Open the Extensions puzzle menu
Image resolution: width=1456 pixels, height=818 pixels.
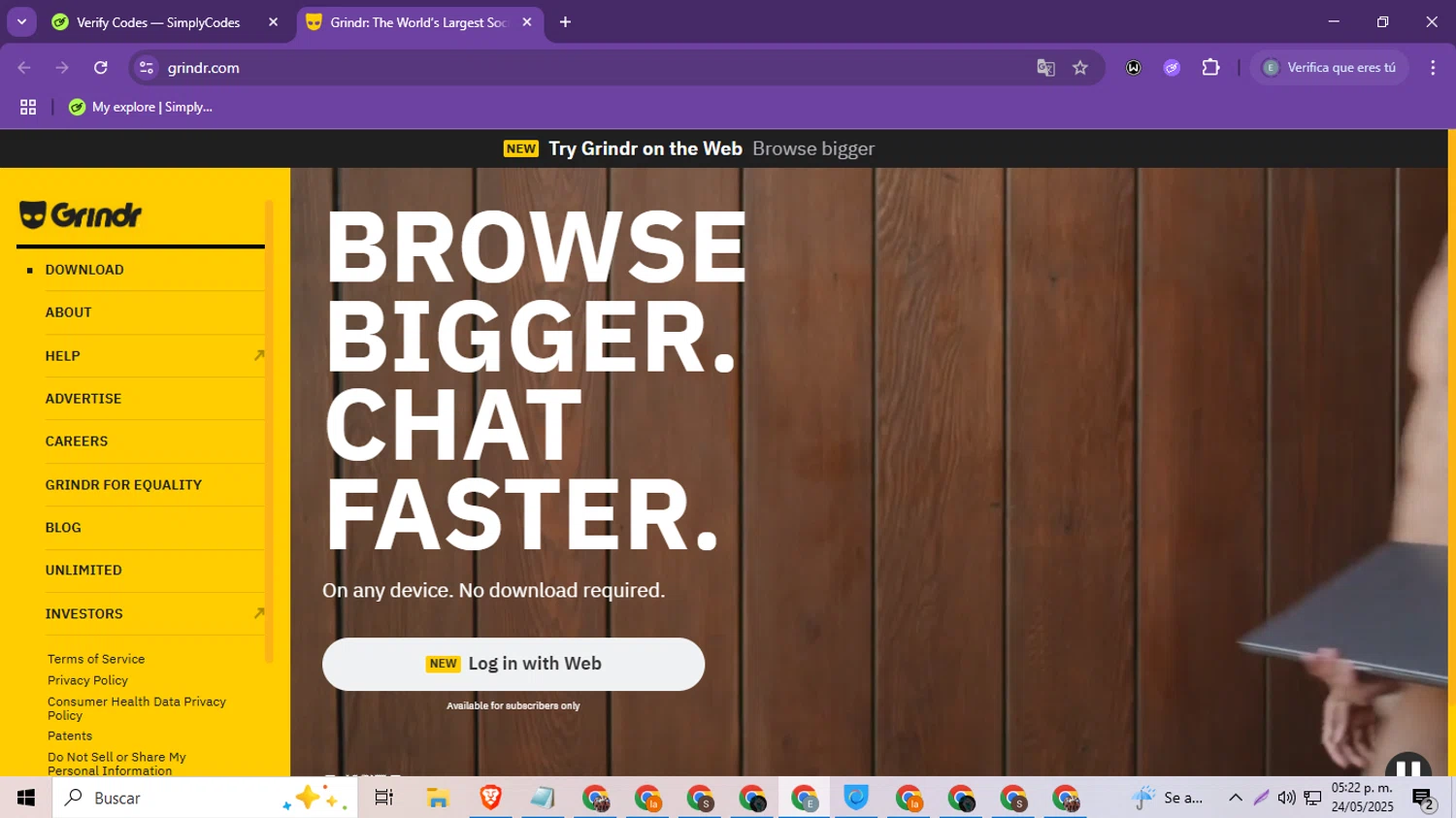pos(1210,68)
